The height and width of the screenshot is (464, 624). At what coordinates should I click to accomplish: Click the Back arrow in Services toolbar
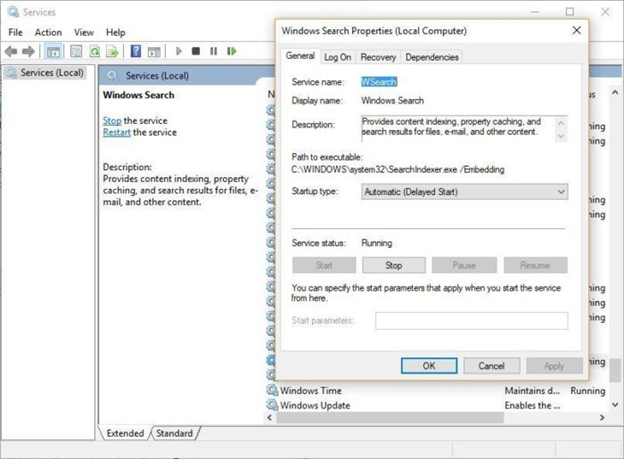coord(11,51)
